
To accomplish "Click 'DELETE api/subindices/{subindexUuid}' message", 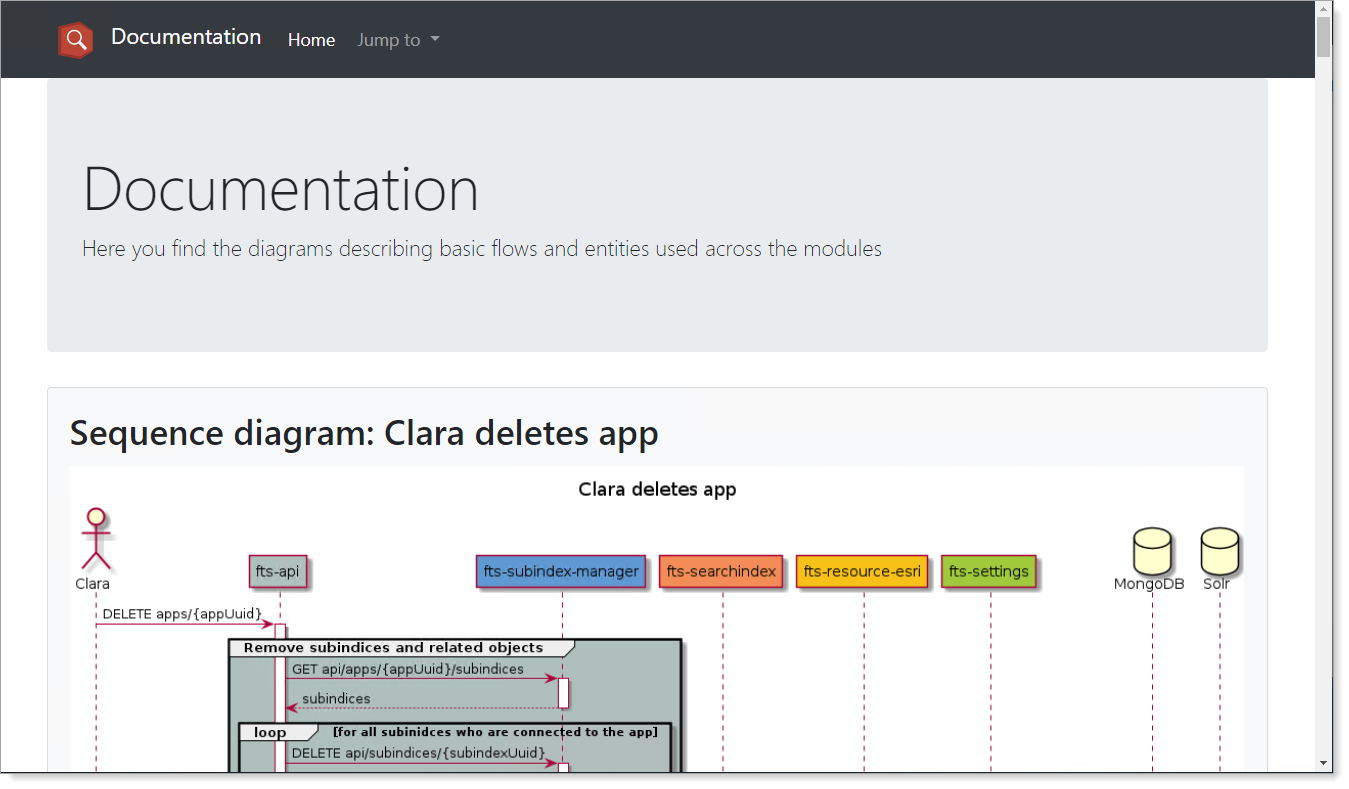I will (418, 752).
